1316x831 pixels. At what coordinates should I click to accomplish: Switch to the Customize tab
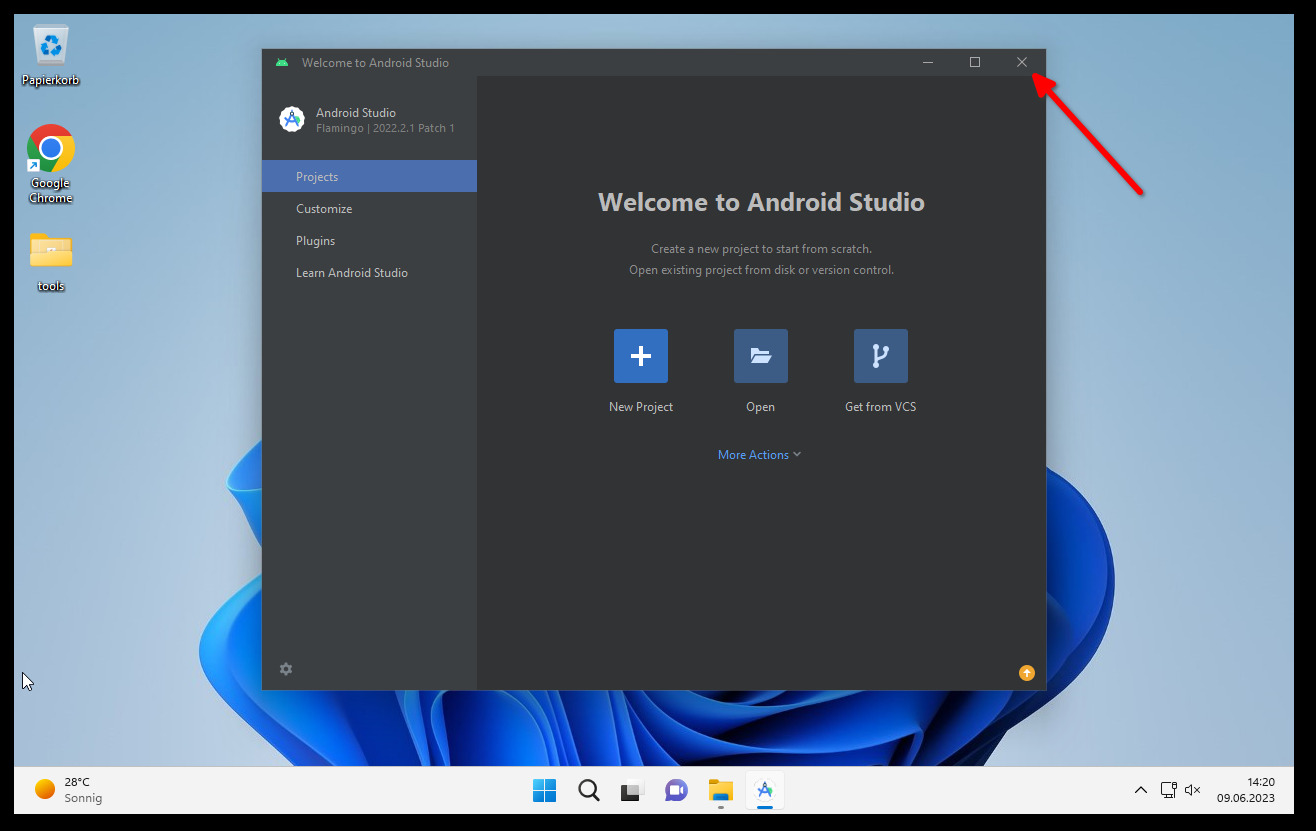(369, 208)
